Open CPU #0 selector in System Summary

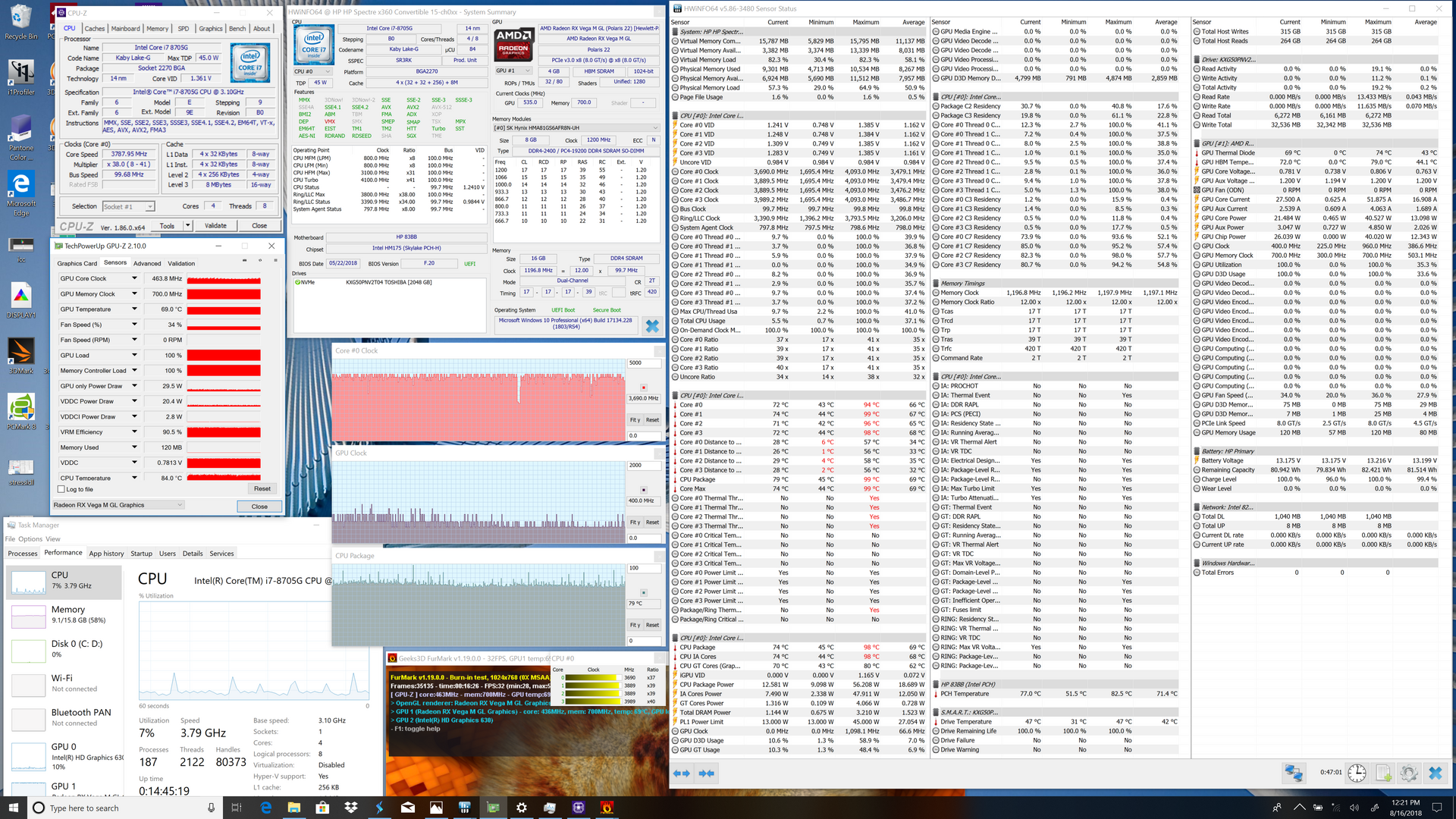point(313,71)
